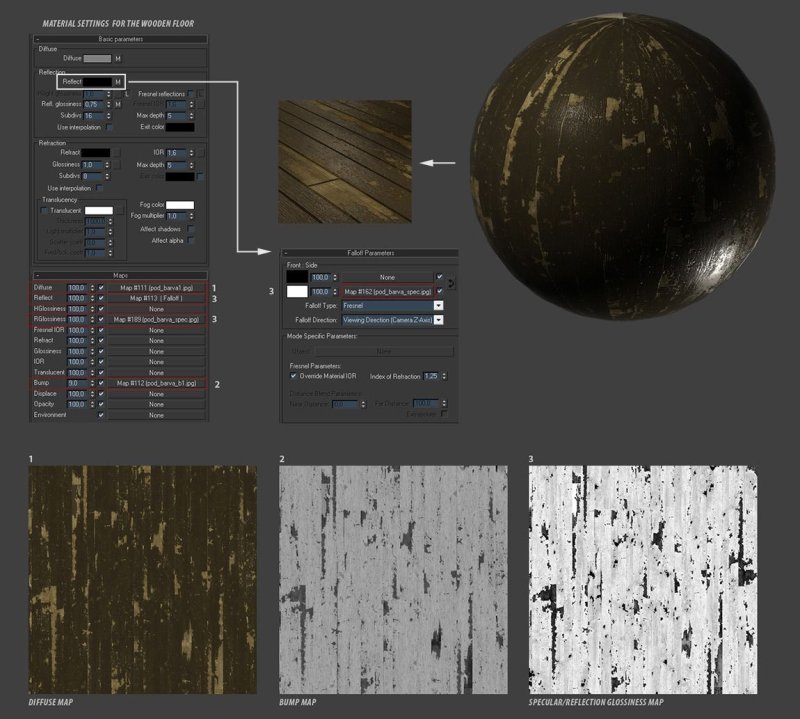The width and height of the screenshot is (800, 719).
Task: Click the lock icon next to Fresnel IOR
Action: [199, 104]
